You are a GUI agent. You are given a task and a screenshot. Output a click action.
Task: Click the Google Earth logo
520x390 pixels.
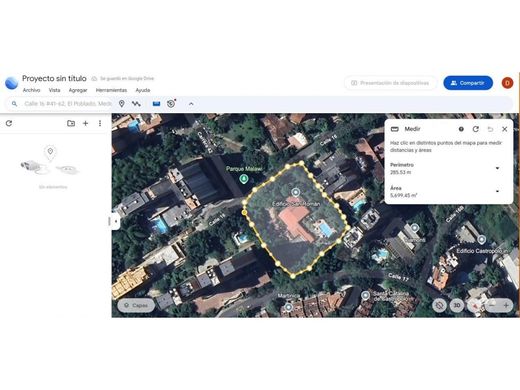click(x=11, y=83)
